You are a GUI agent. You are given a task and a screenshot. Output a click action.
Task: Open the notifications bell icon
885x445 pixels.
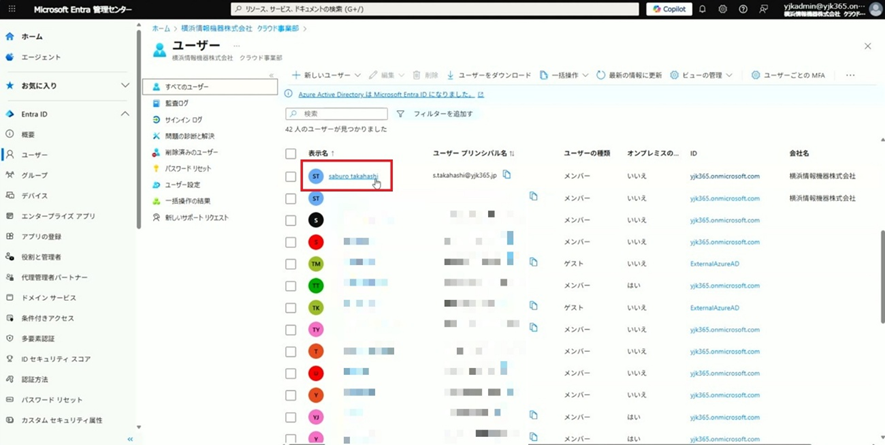[x=703, y=9]
